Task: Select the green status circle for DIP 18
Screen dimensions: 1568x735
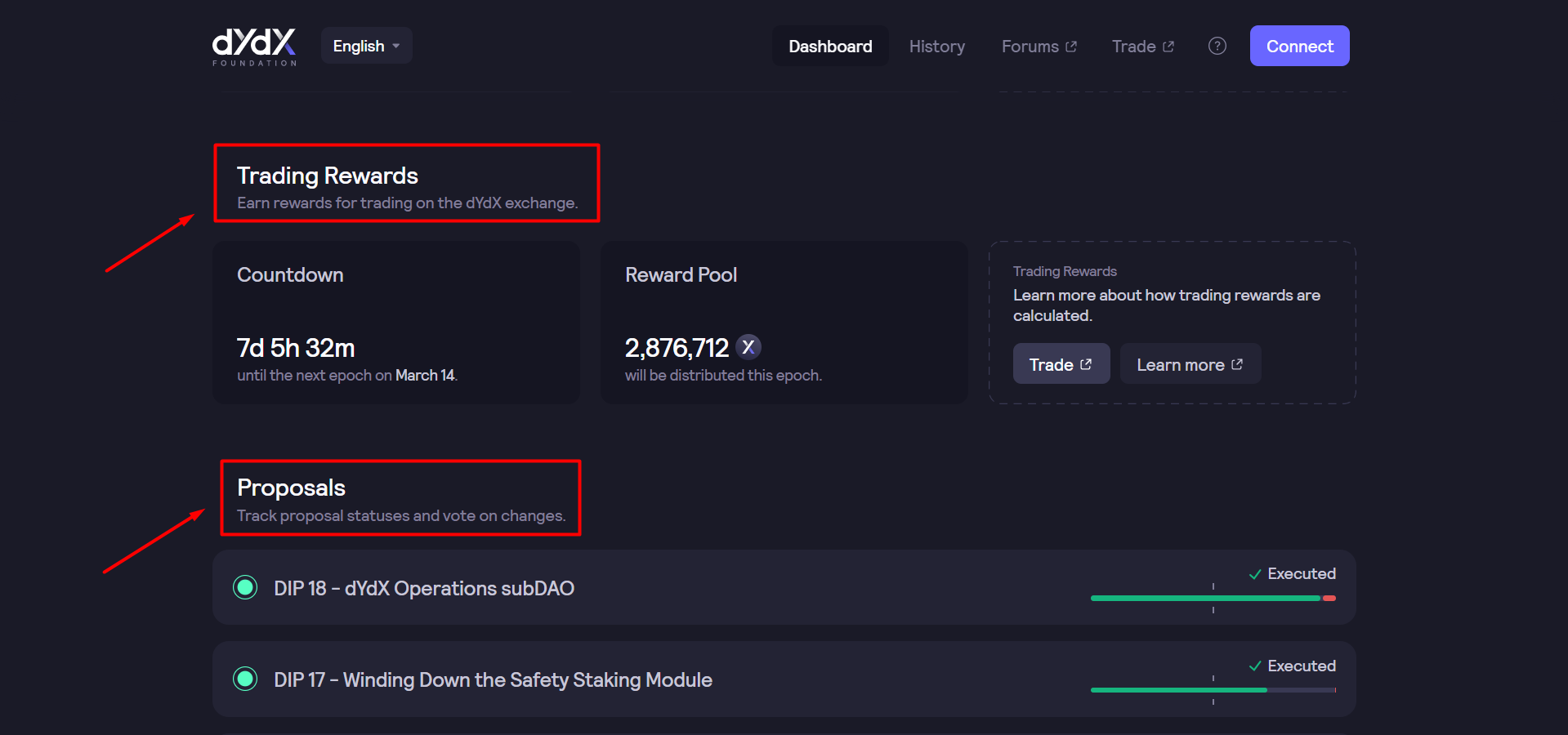Action: click(245, 587)
